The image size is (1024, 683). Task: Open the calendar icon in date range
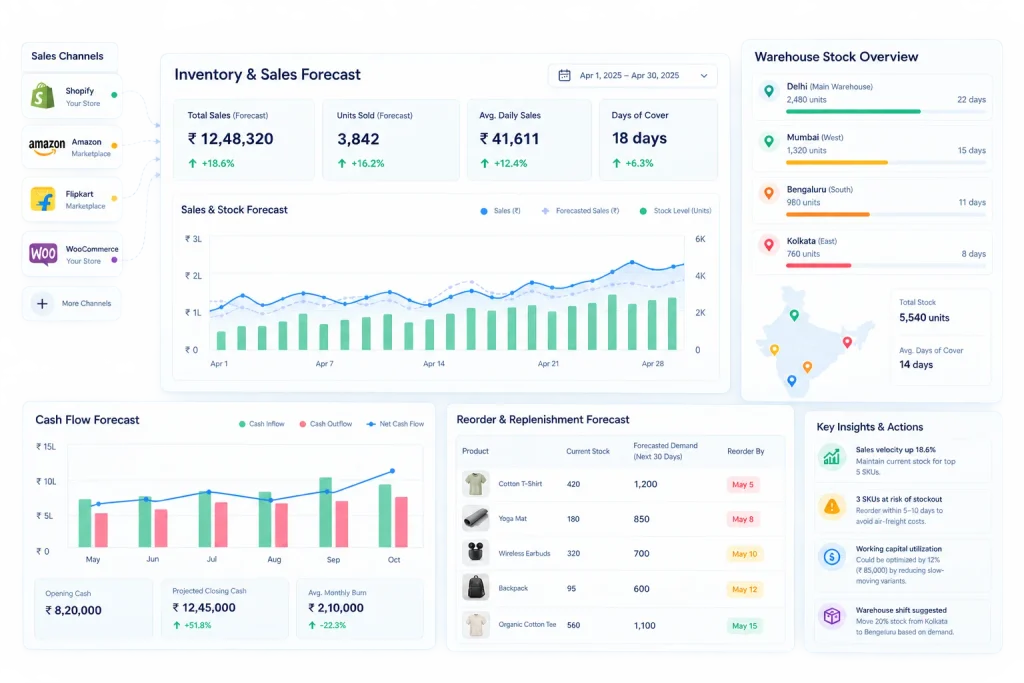(564, 76)
